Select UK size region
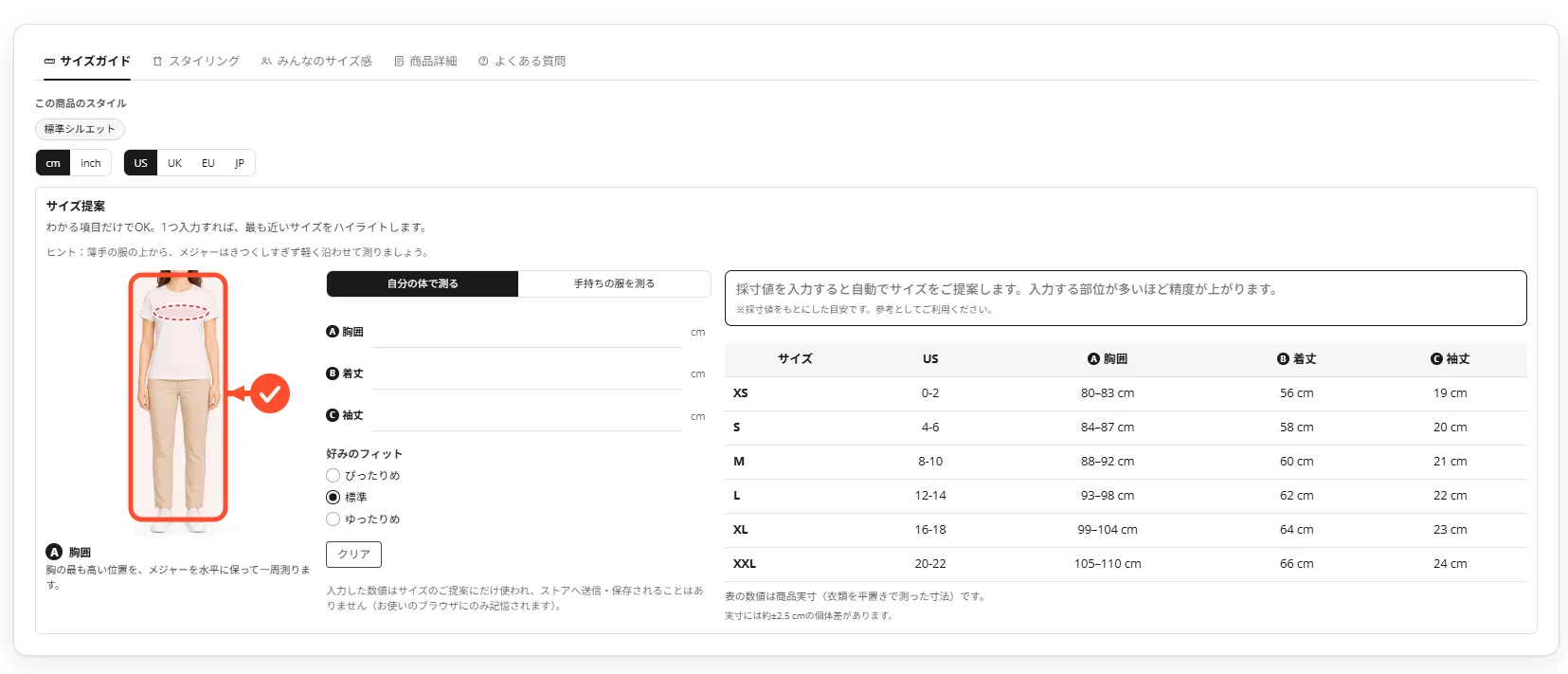 [174, 163]
